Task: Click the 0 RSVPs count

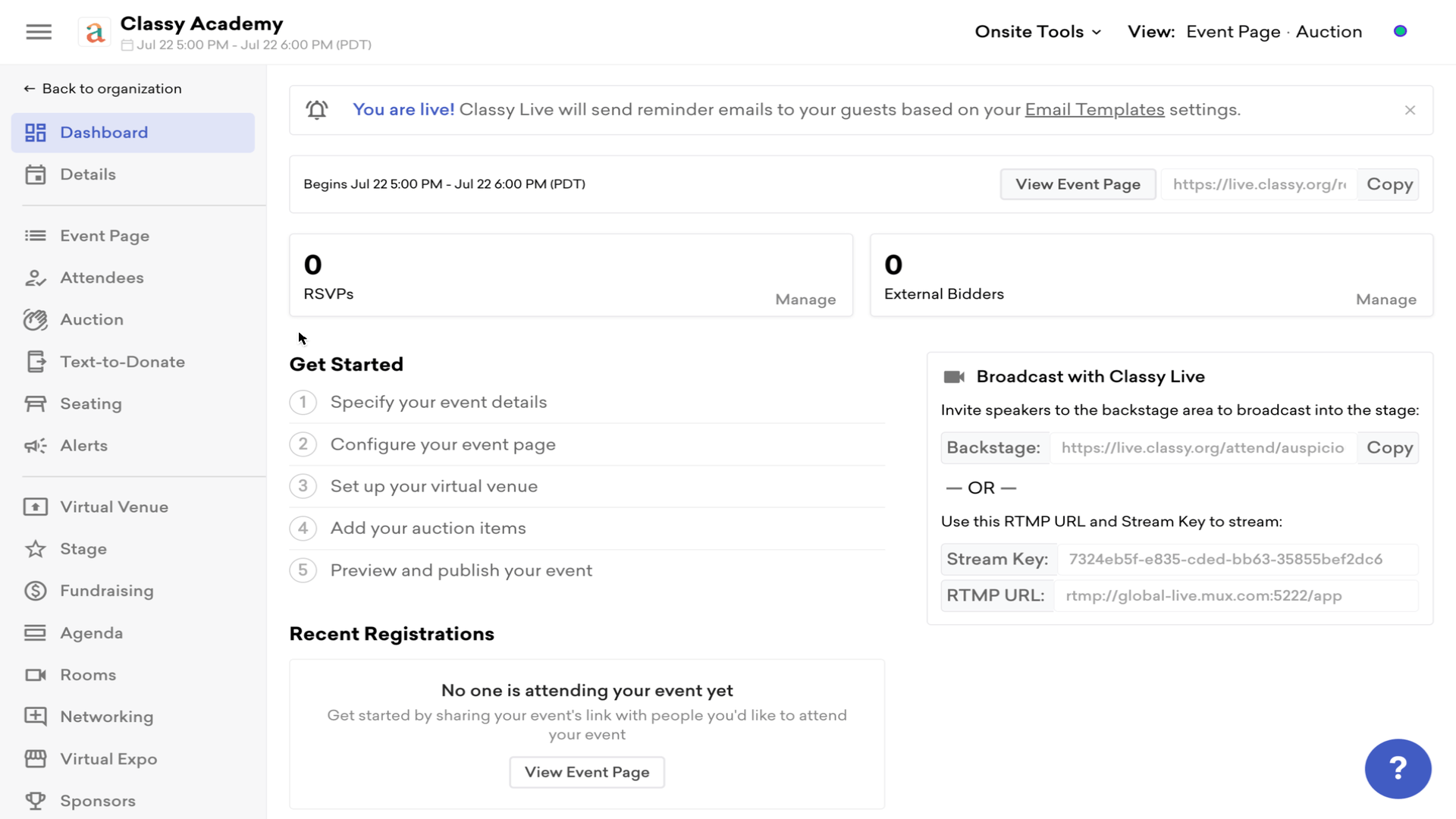Action: coord(312,265)
